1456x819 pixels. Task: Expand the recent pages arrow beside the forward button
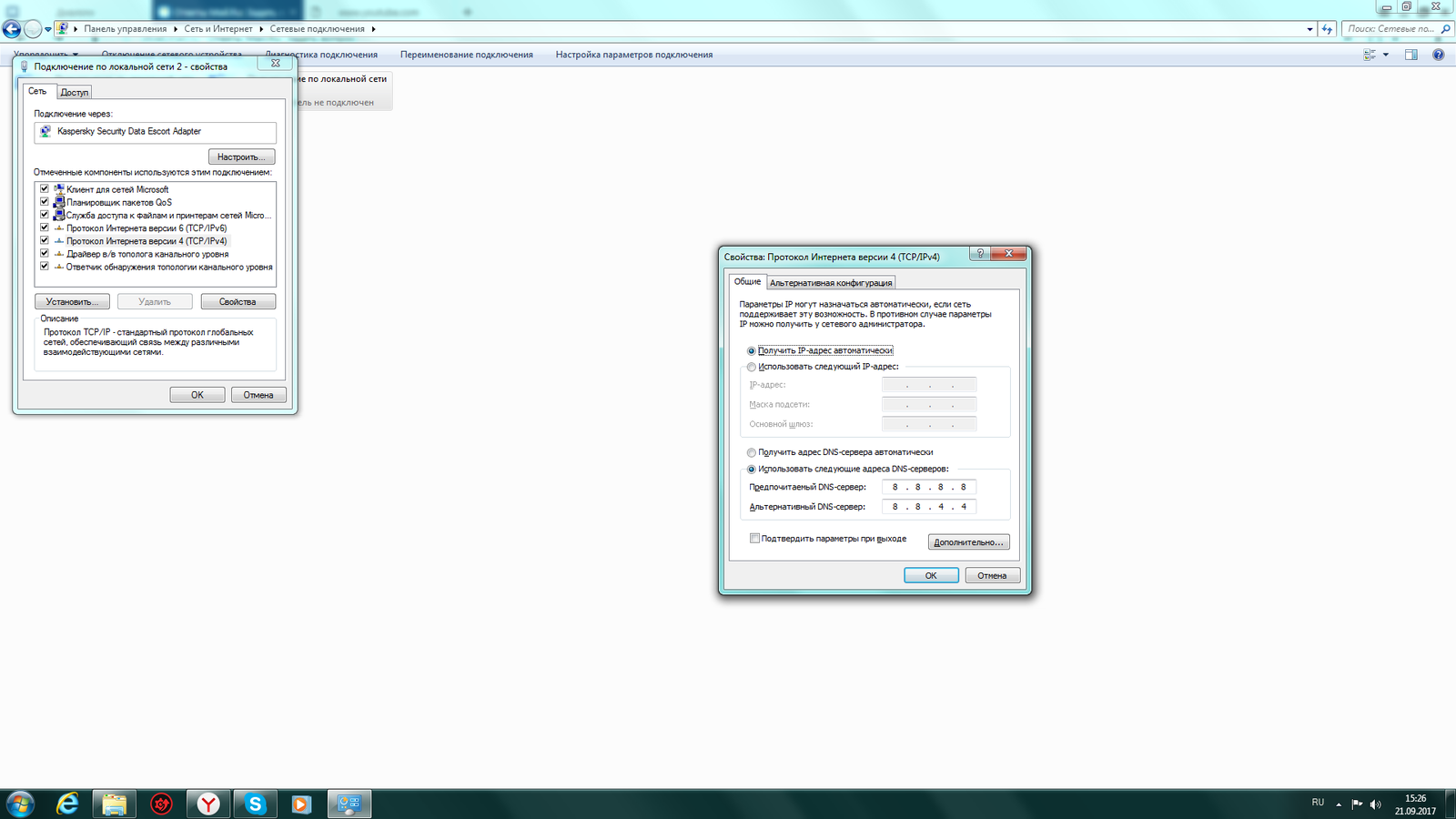(x=48, y=29)
